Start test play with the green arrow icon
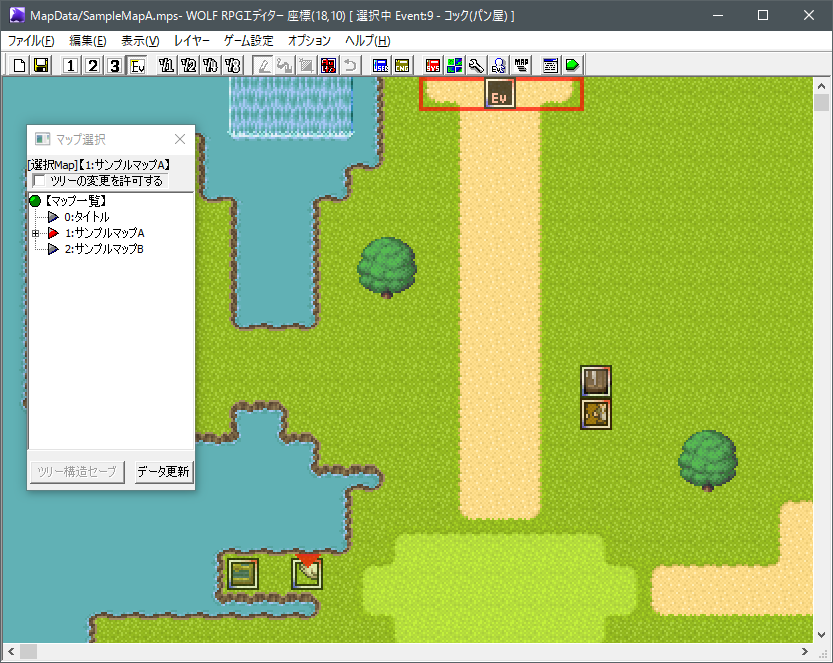833x663 pixels. (x=573, y=65)
